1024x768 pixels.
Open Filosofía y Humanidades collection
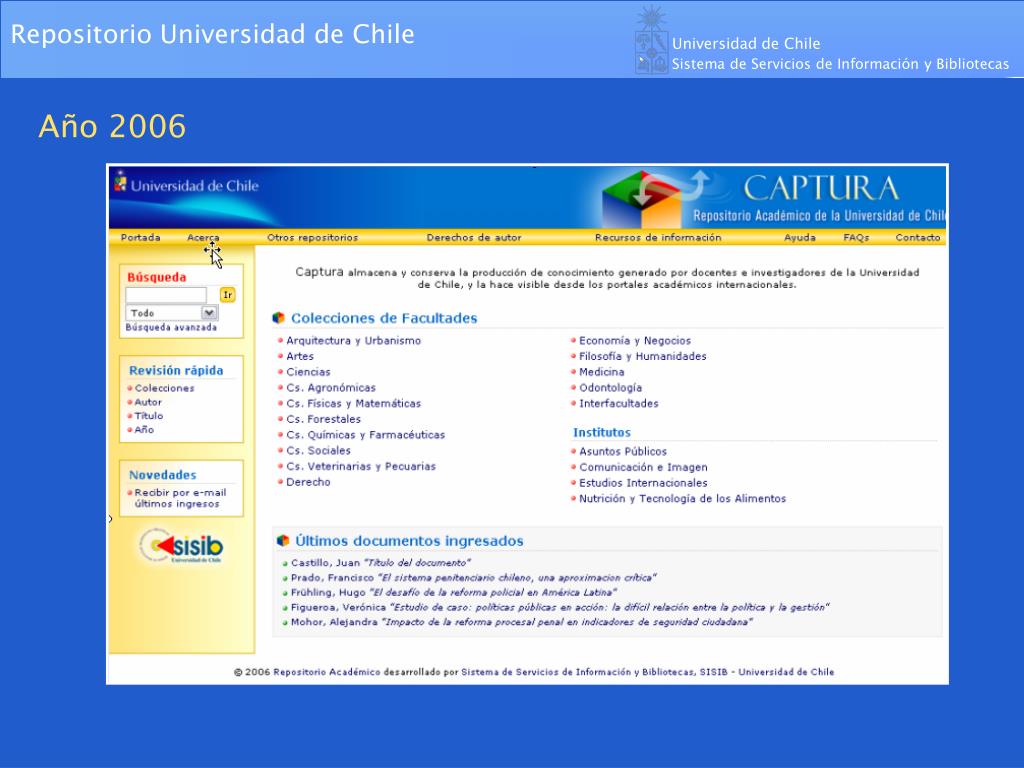[643, 357]
